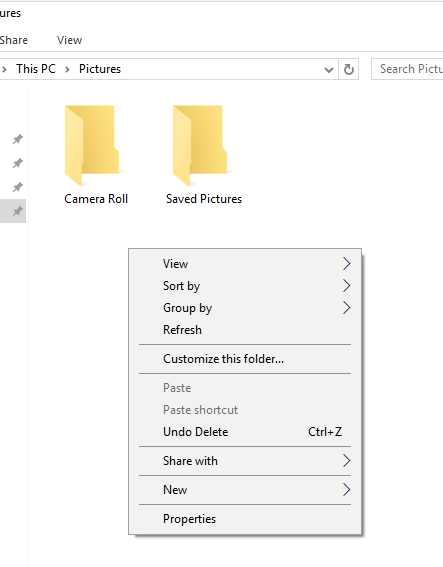
Task: Open Properties from the context menu
Action: pos(245,519)
